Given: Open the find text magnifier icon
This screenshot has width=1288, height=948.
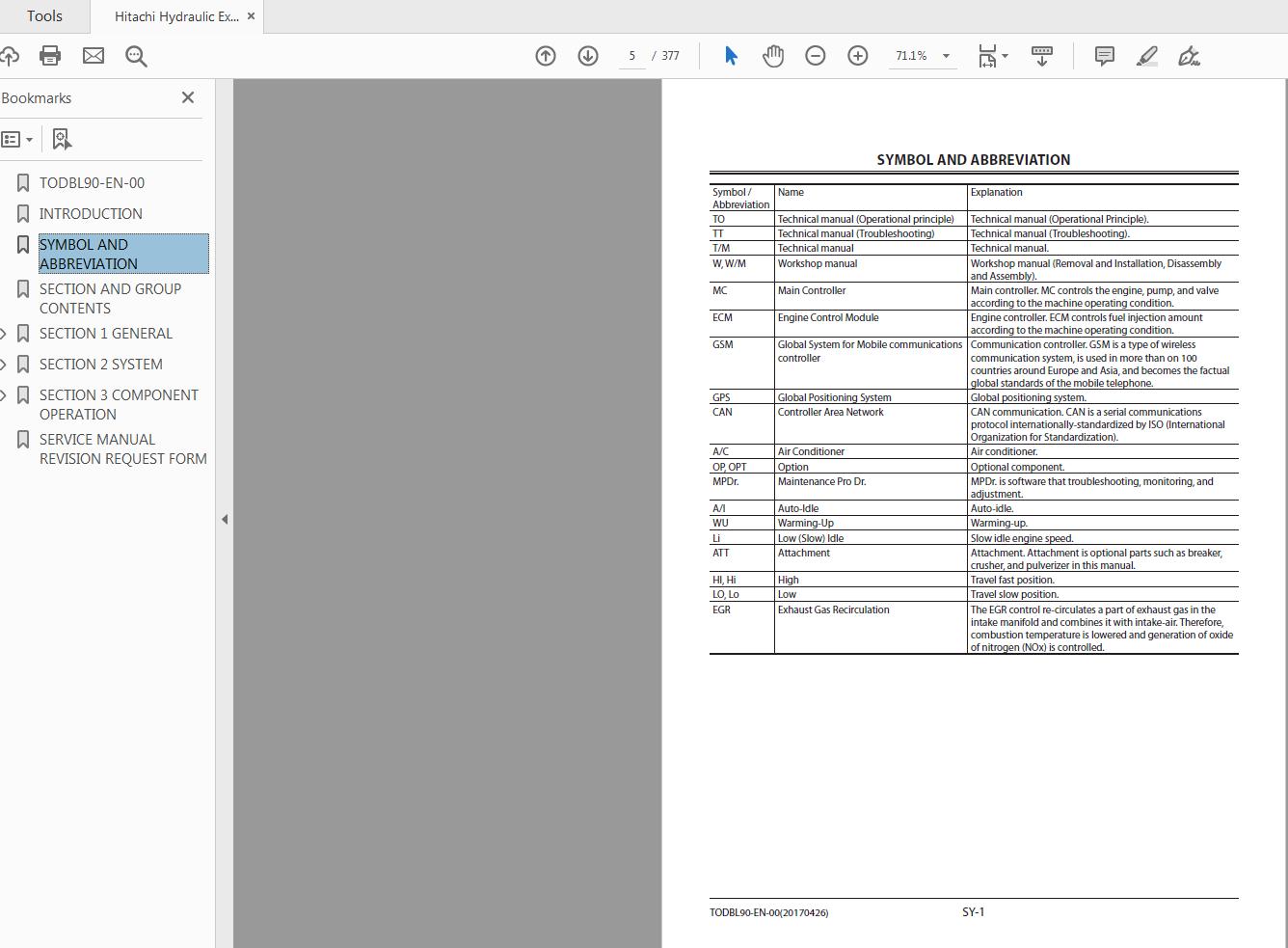Looking at the screenshot, I should pyautogui.click(x=136, y=56).
